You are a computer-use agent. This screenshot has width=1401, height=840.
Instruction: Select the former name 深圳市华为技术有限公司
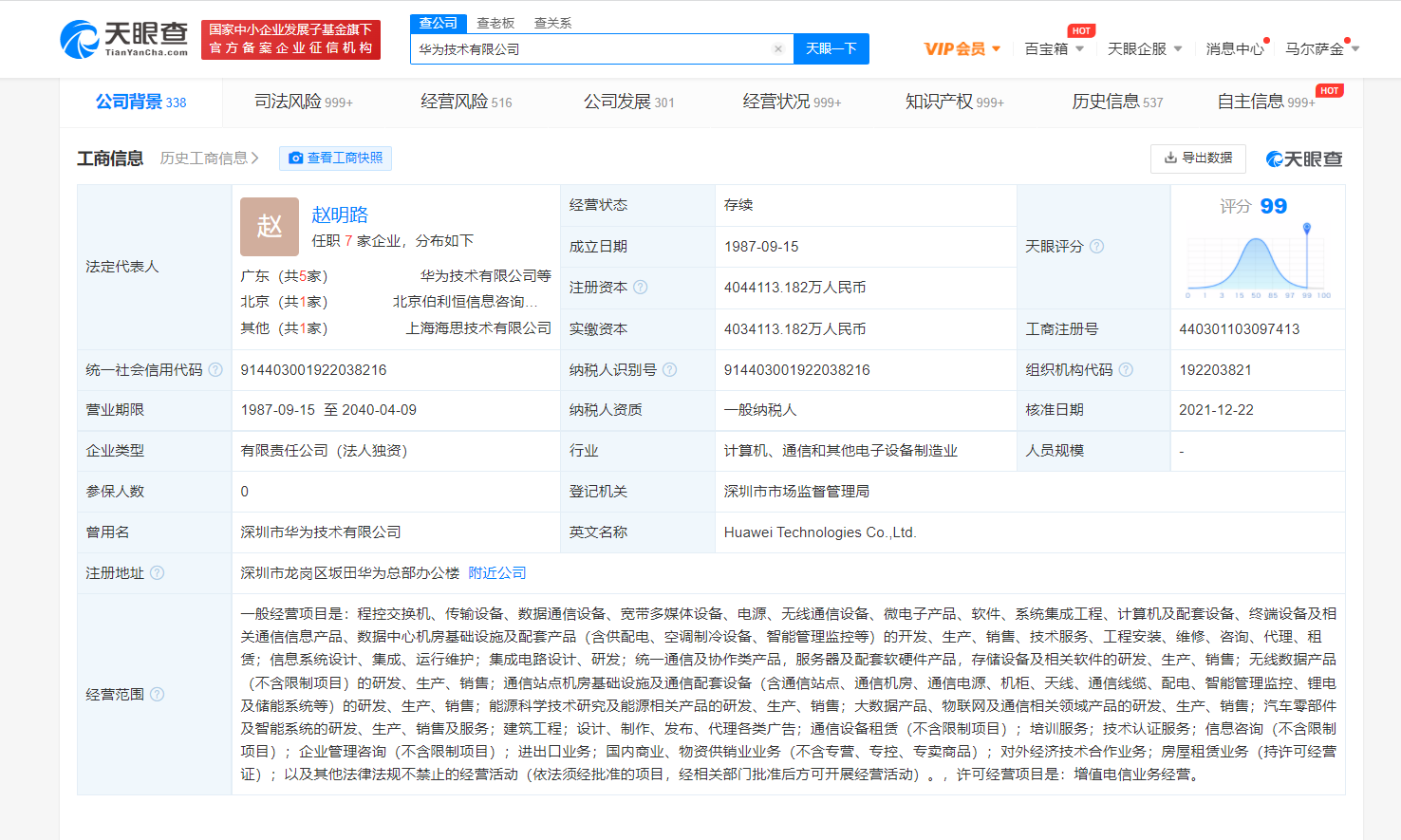(x=321, y=532)
